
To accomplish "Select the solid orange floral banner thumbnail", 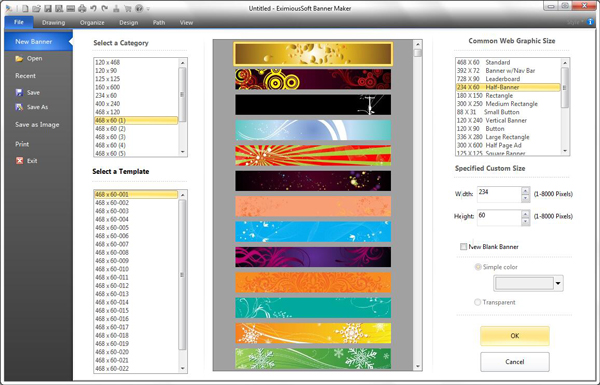I will [x=313, y=282].
